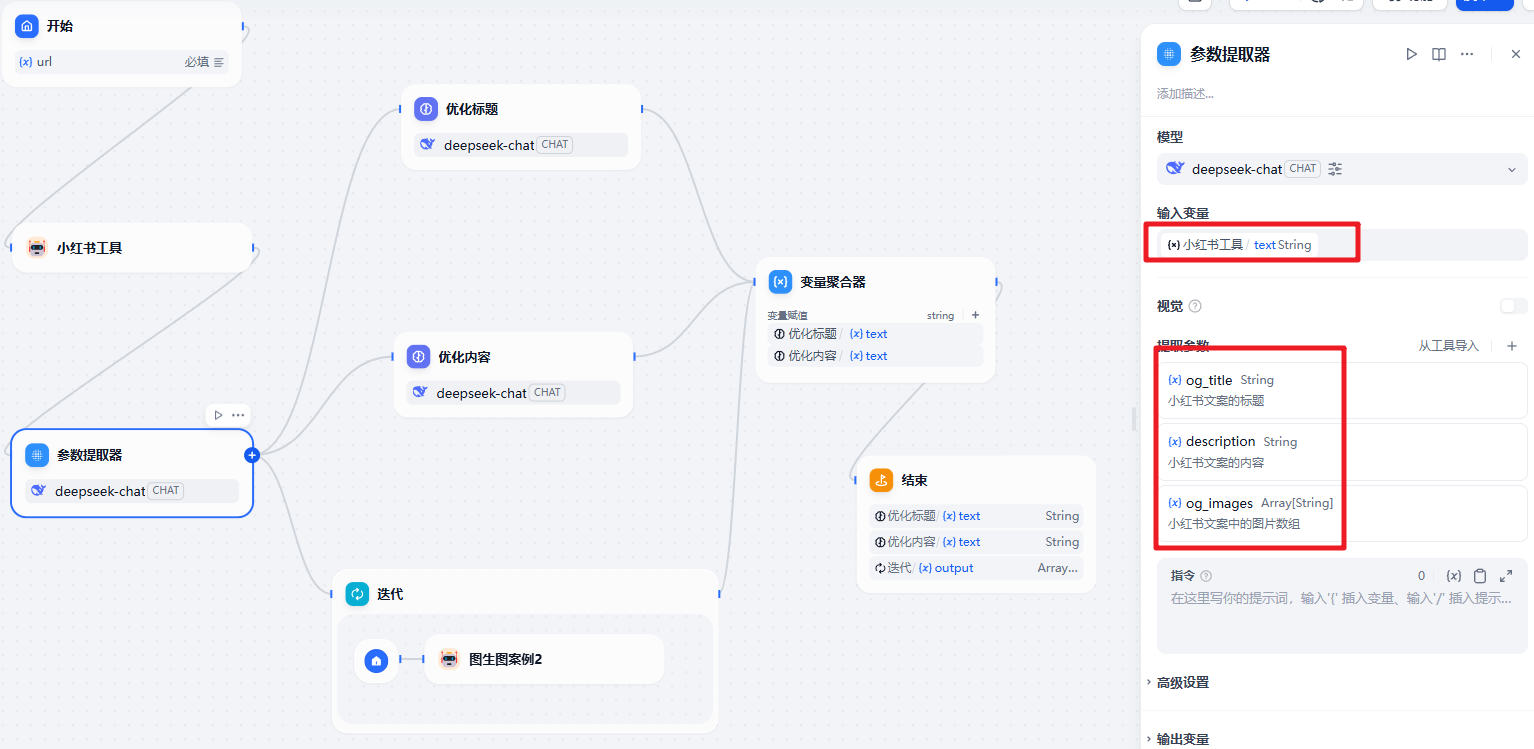Expand the 高级设置 section

point(1183,682)
